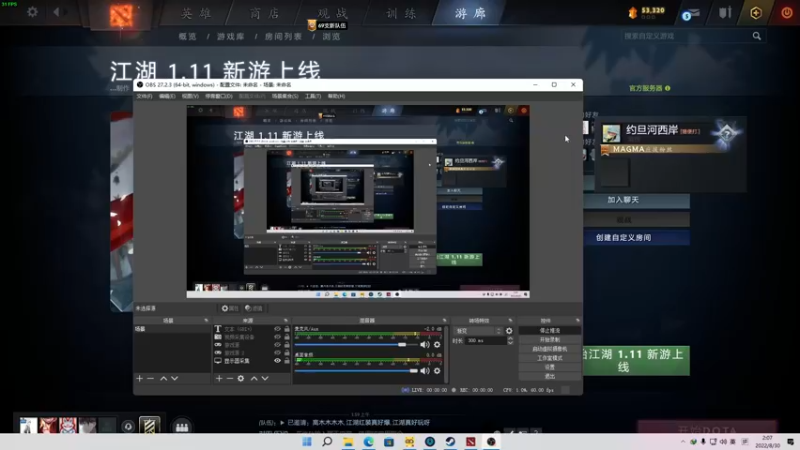Click the 创建自定义房间 button
This screenshot has width=800, height=450.
pos(636,238)
